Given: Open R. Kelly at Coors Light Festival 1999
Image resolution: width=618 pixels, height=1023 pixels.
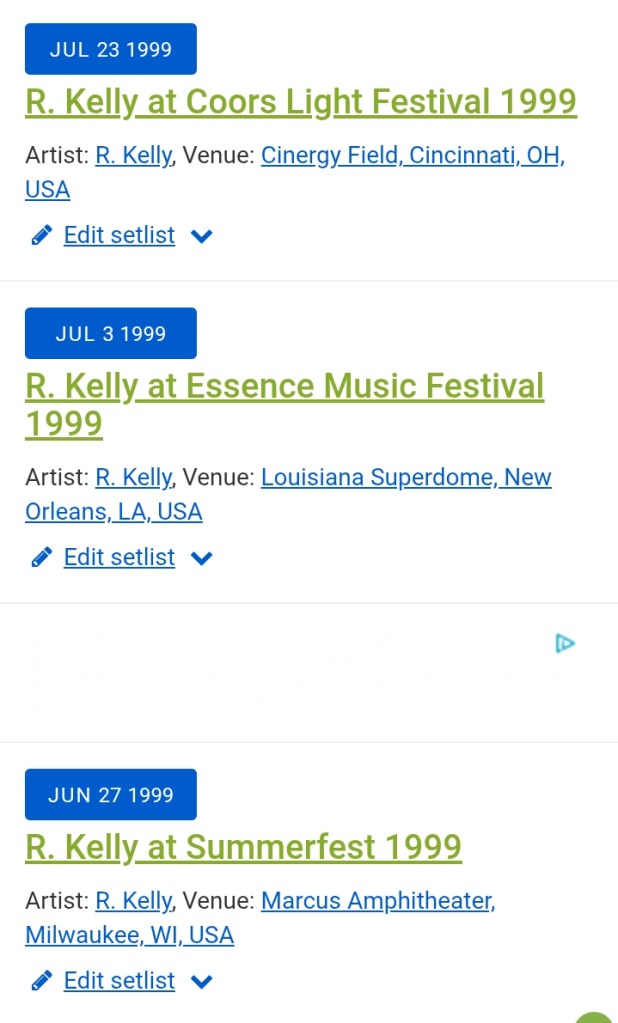Looking at the screenshot, I should (300, 102).
